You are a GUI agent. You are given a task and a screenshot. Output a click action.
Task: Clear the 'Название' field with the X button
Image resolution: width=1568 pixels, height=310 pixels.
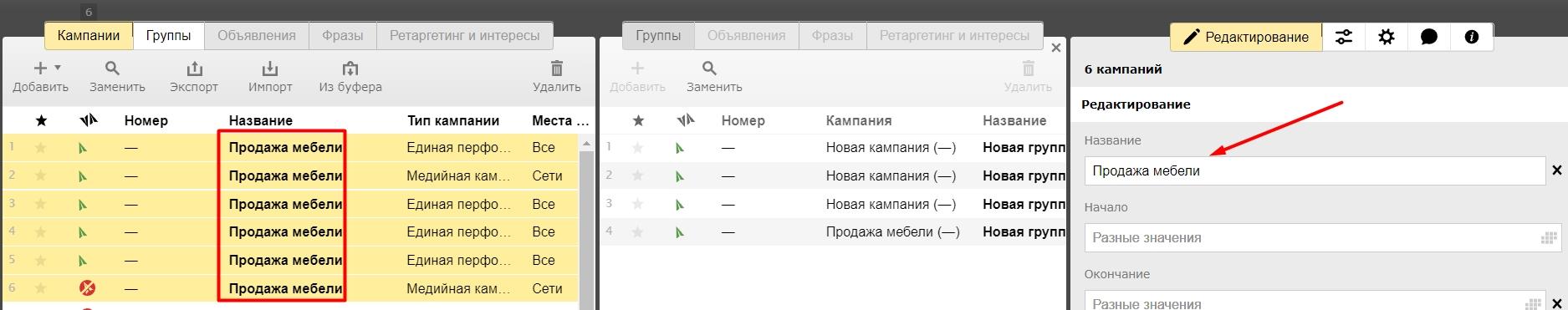tap(1557, 170)
